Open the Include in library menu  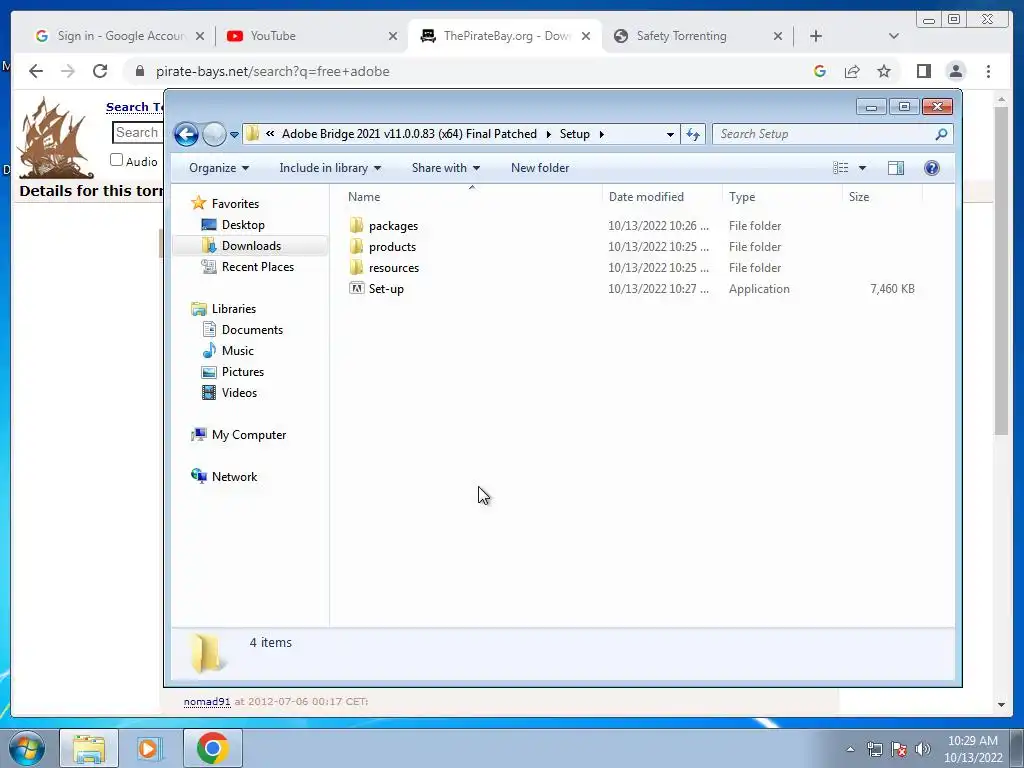pos(330,168)
